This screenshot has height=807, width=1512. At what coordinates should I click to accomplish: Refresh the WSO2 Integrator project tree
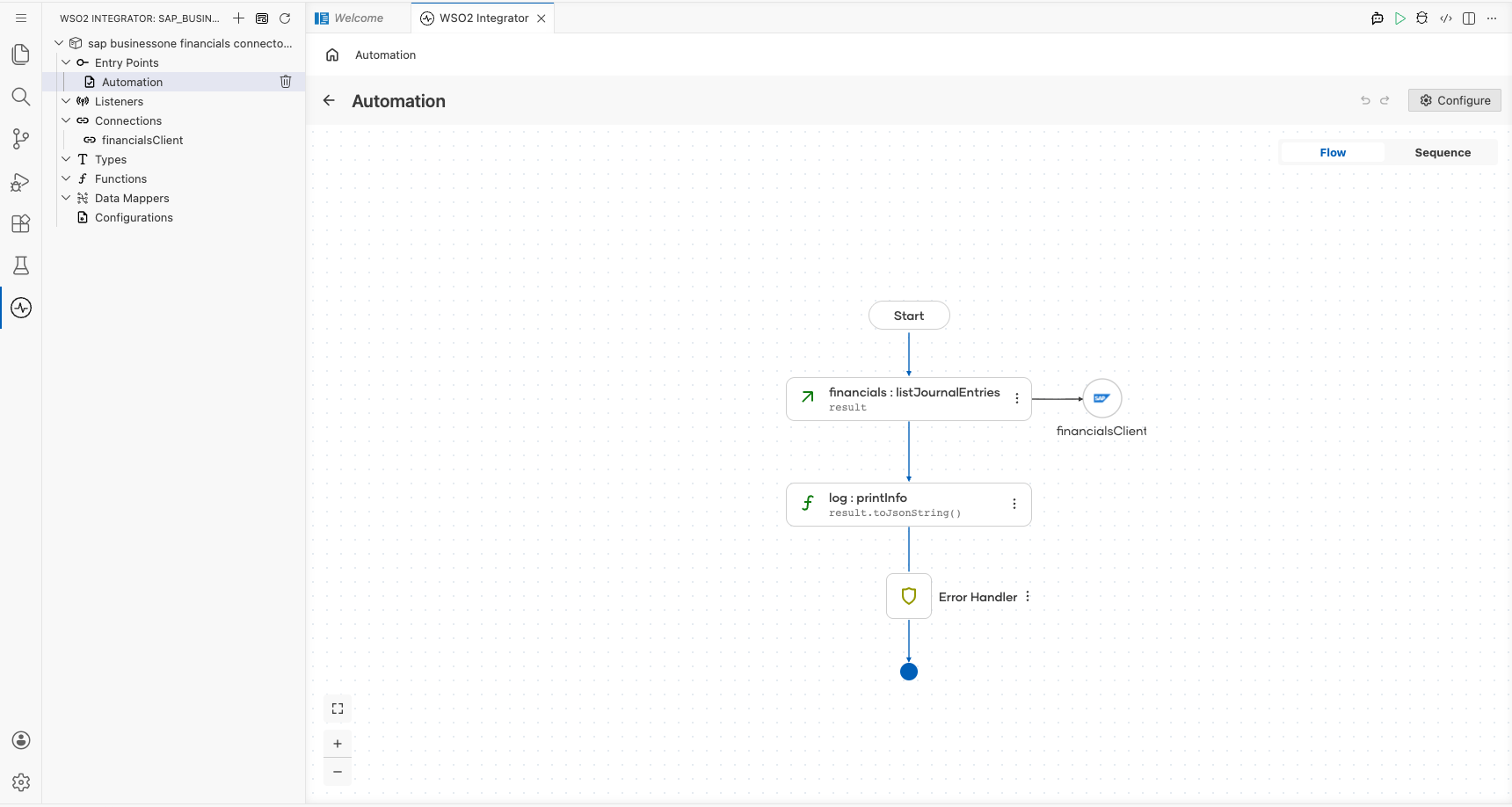(x=285, y=18)
